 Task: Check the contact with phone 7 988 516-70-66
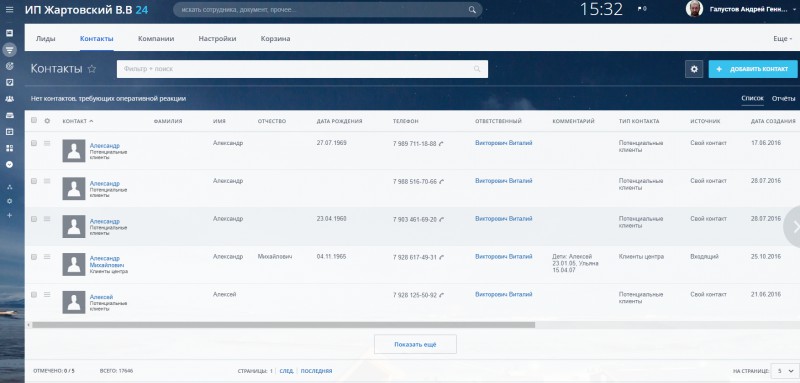click(x=34, y=181)
